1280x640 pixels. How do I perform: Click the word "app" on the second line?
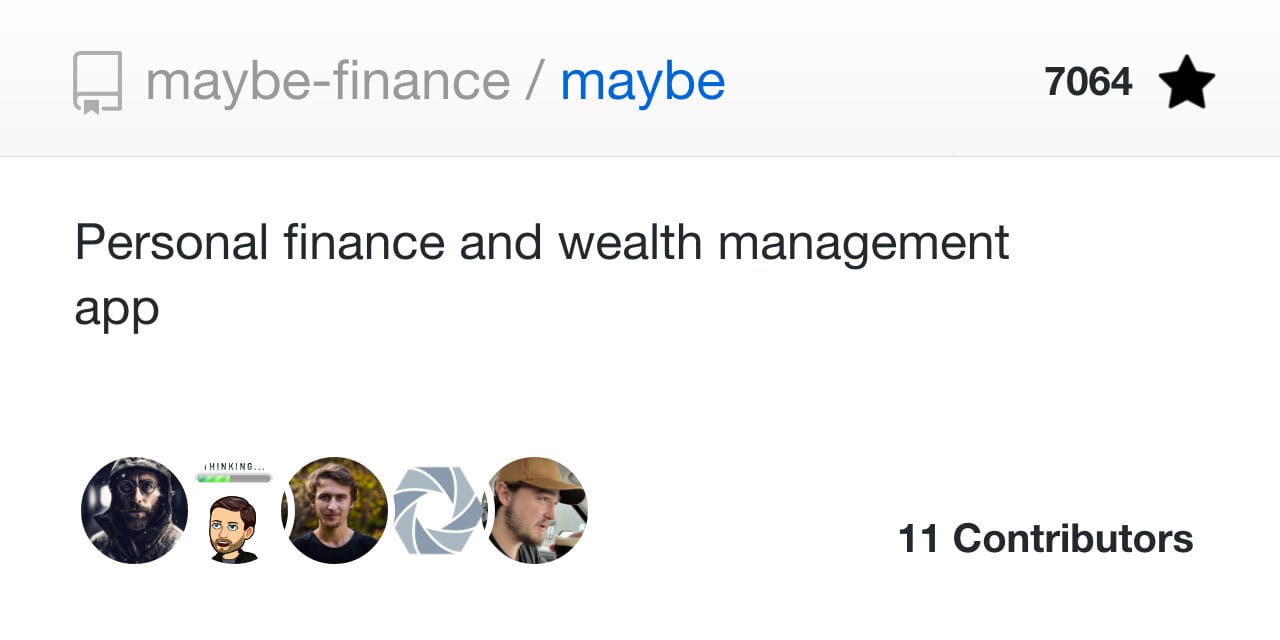pyautogui.click(x=116, y=310)
